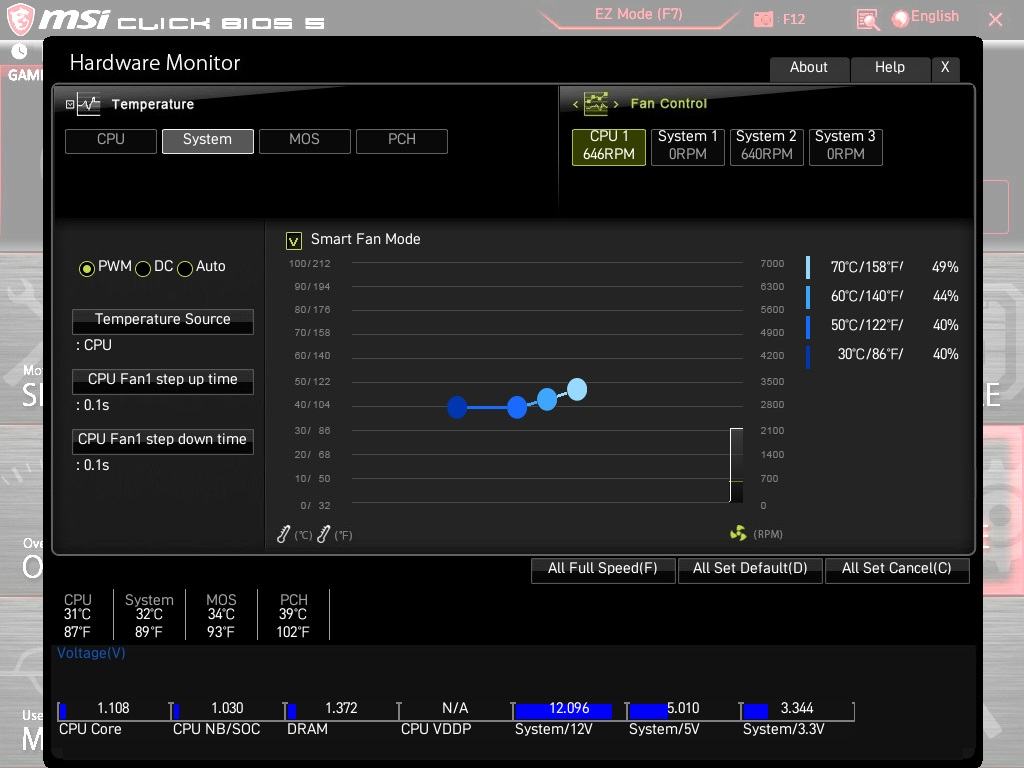Click the clock icon at top left
The width and height of the screenshot is (1024, 768).
pos(19,51)
